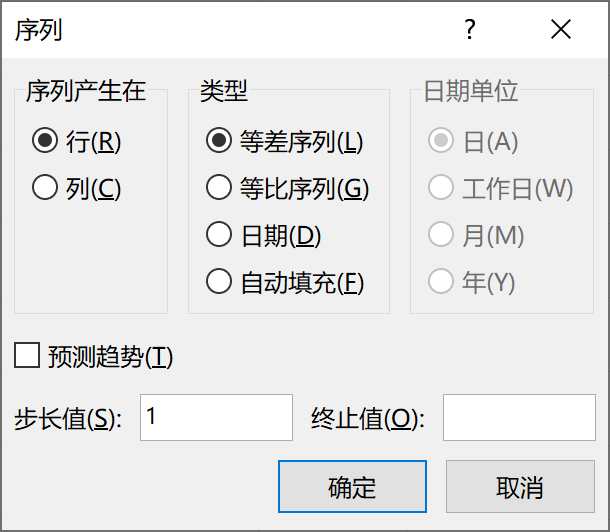Click the 取消 cancel button
610x532 pixels.
pos(519,487)
